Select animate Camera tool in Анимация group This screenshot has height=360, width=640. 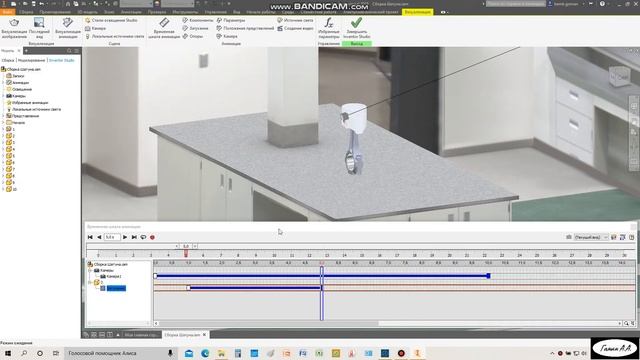(x=227, y=36)
